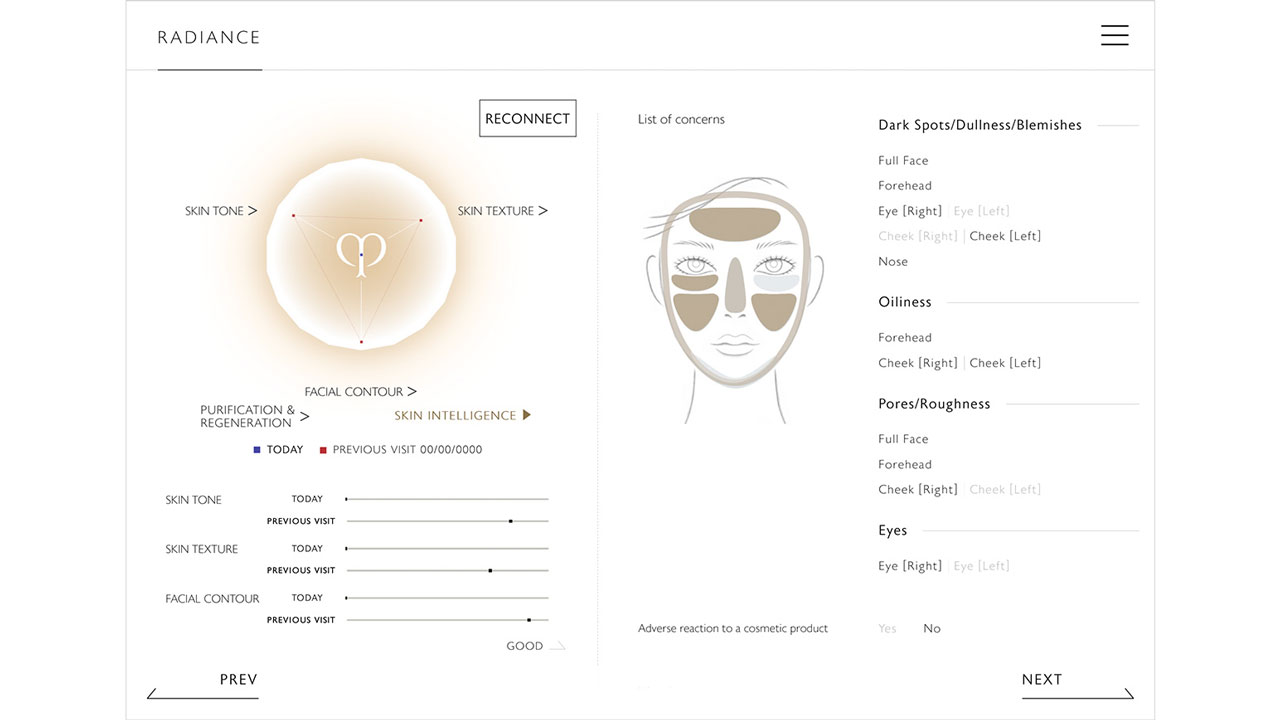Open the hamburger menu
Screen dimensions: 1280x720
[1114, 35]
